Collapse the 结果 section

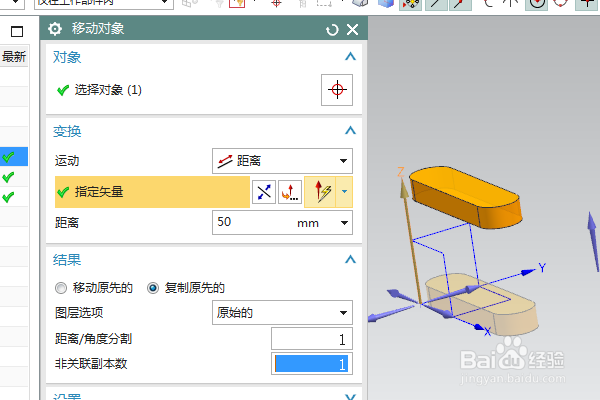tap(350, 260)
